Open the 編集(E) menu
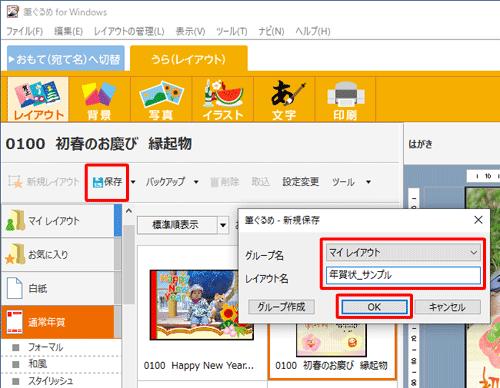This screenshot has height=388, width=500. point(68,31)
